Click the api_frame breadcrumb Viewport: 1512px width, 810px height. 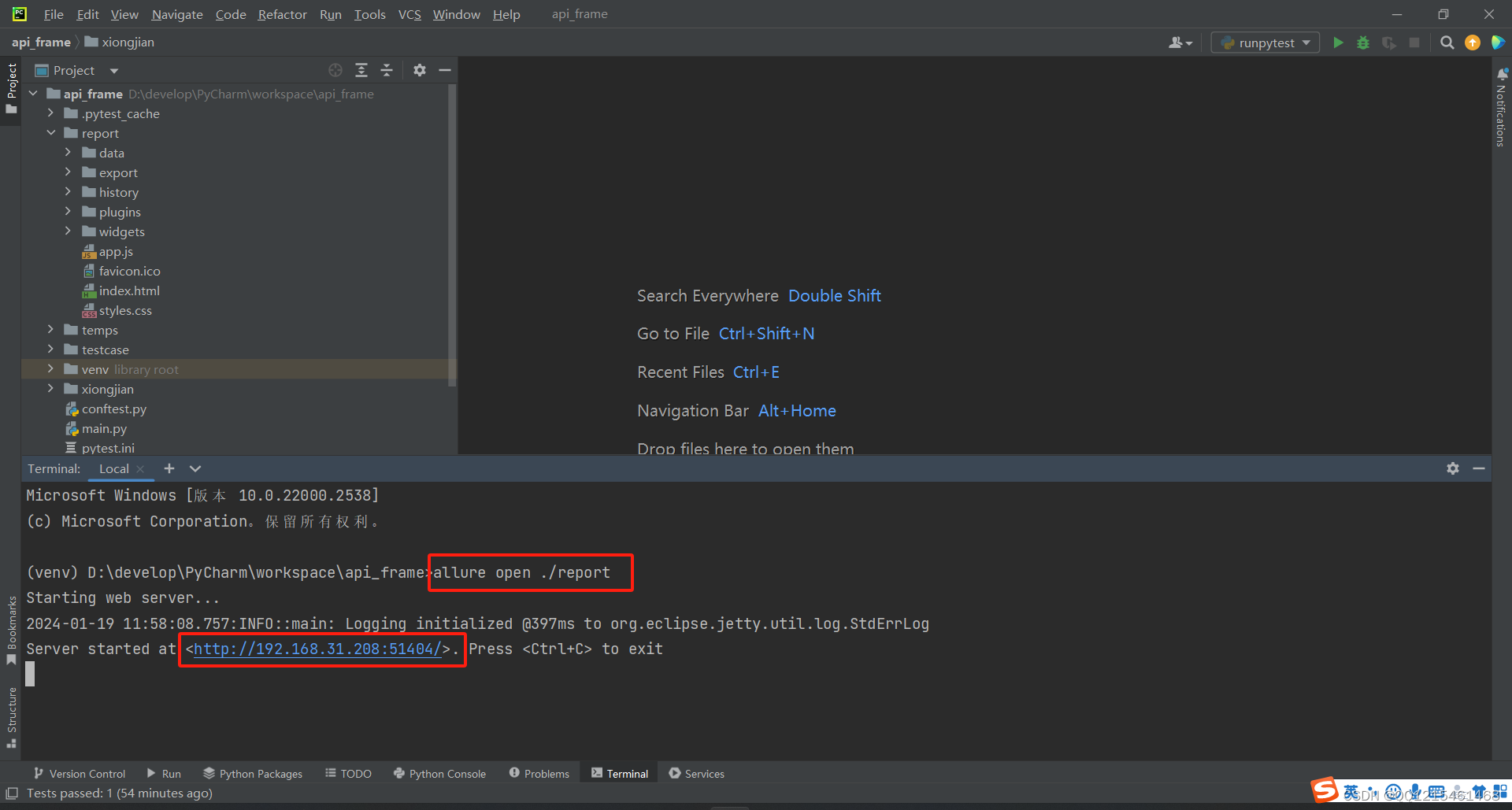coord(41,43)
